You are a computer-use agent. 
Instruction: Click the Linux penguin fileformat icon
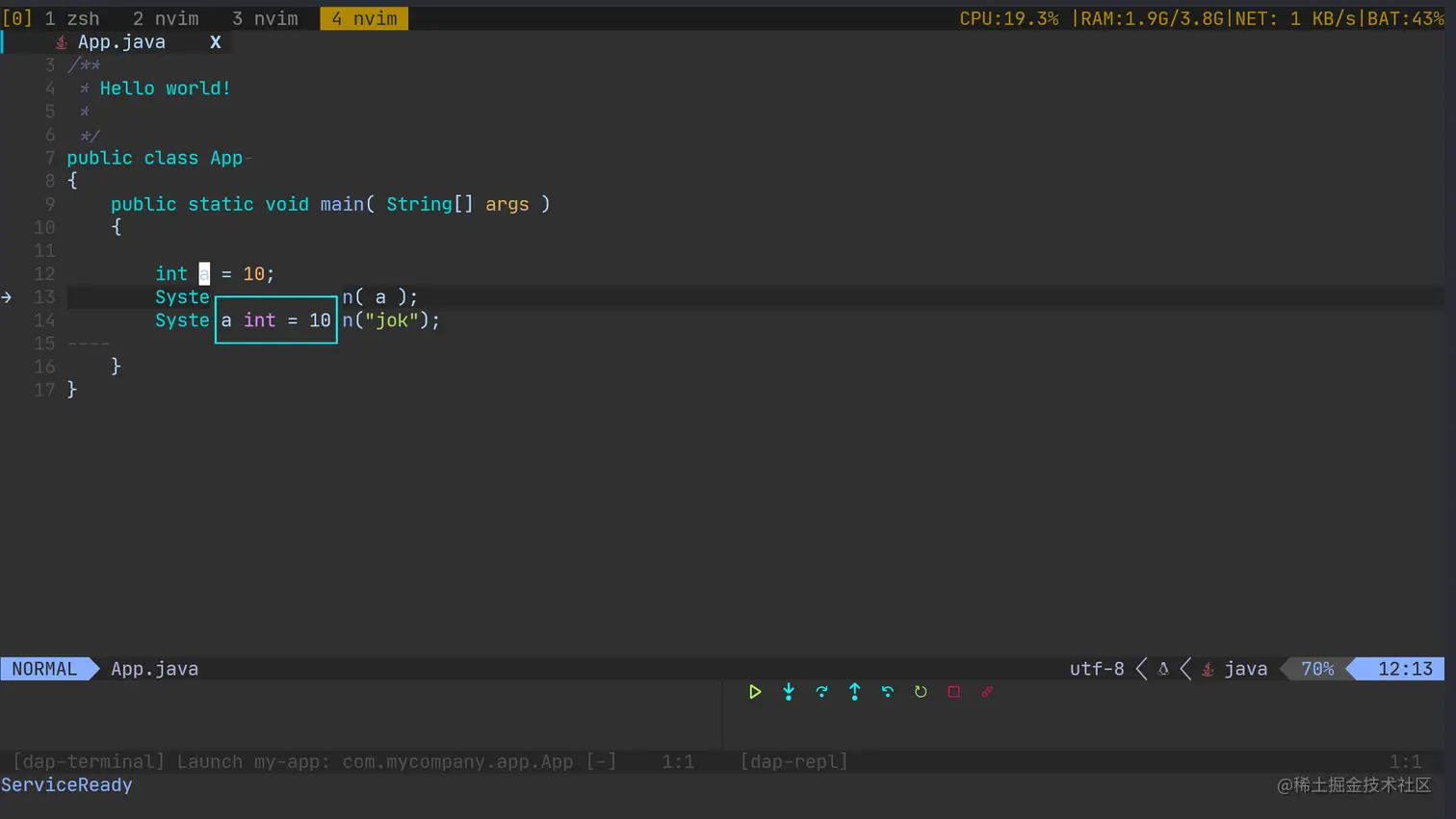coord(1163,669)
